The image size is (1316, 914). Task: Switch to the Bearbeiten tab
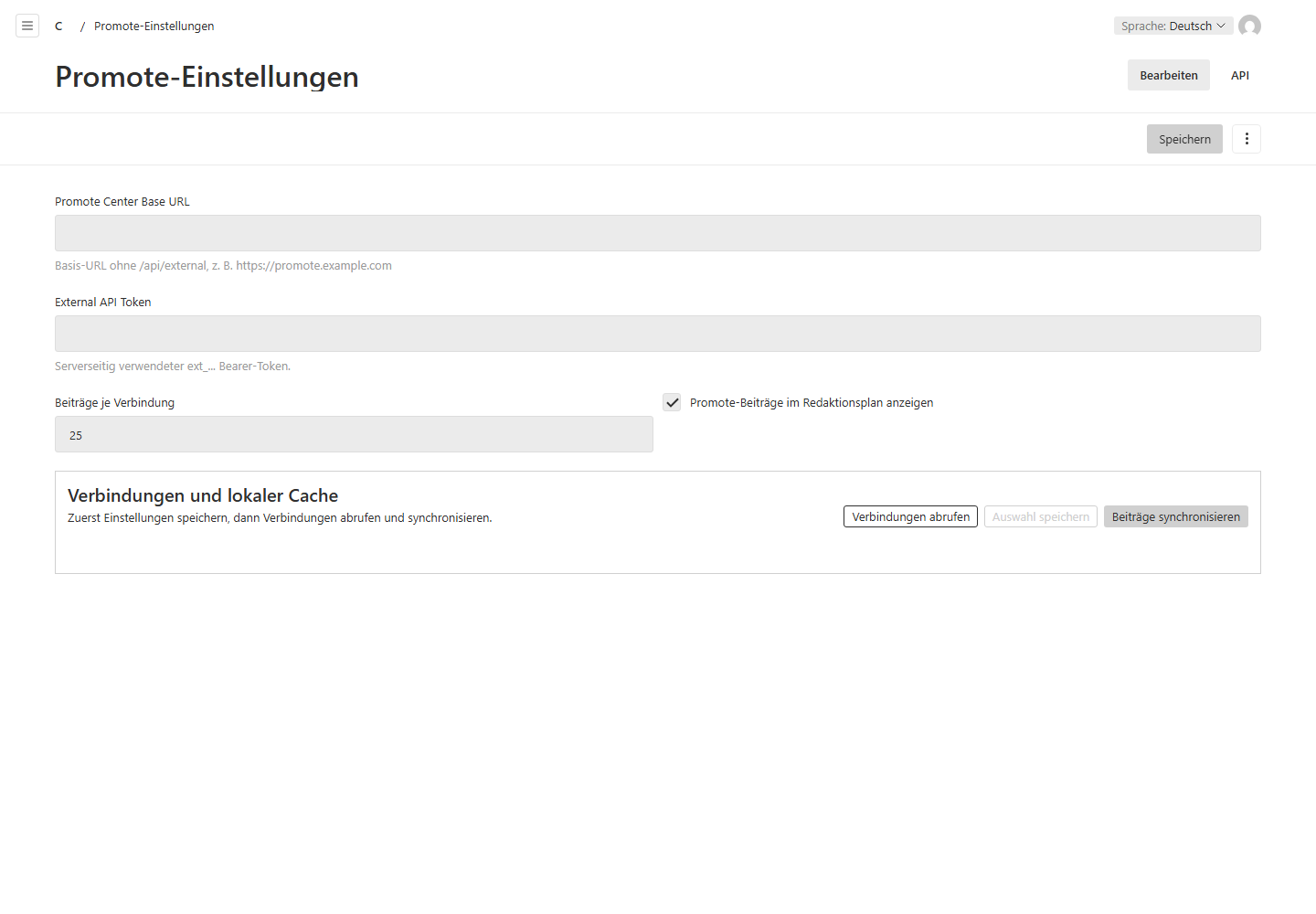[x=1169, y=75]
